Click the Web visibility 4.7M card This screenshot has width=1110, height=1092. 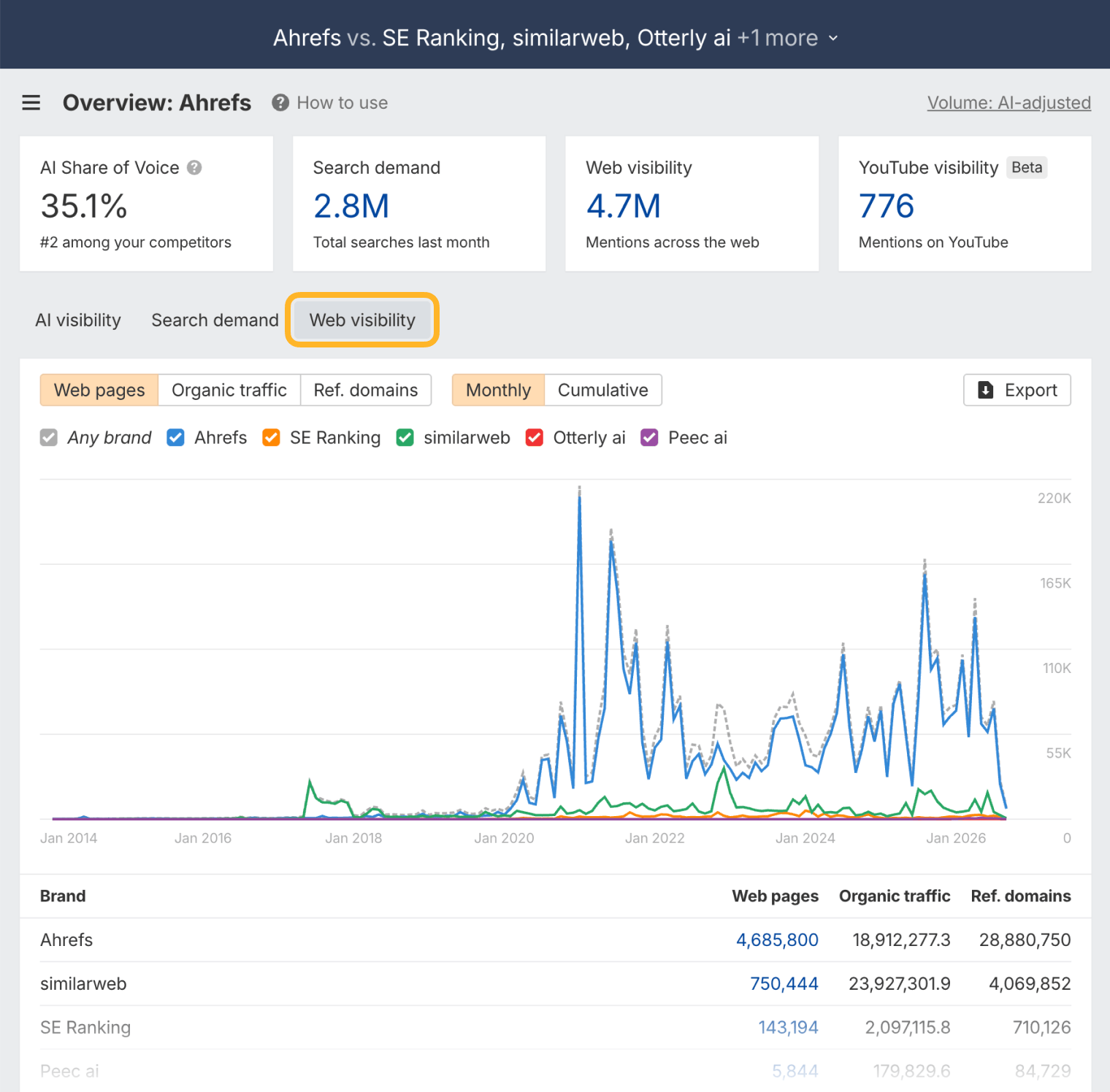click(x=692, y=204)
